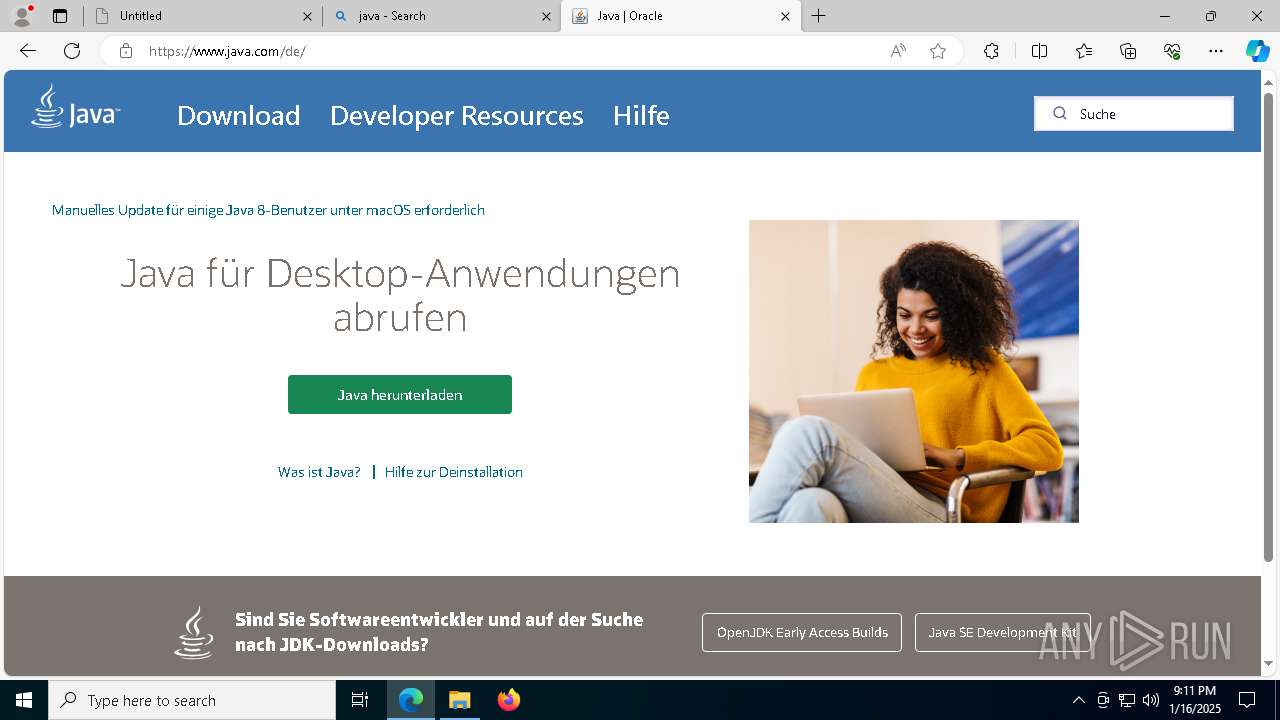Screen dimensions: 1280x720
Task: Open Hilfe zur Deinstallation link
Action: [454, 472]
